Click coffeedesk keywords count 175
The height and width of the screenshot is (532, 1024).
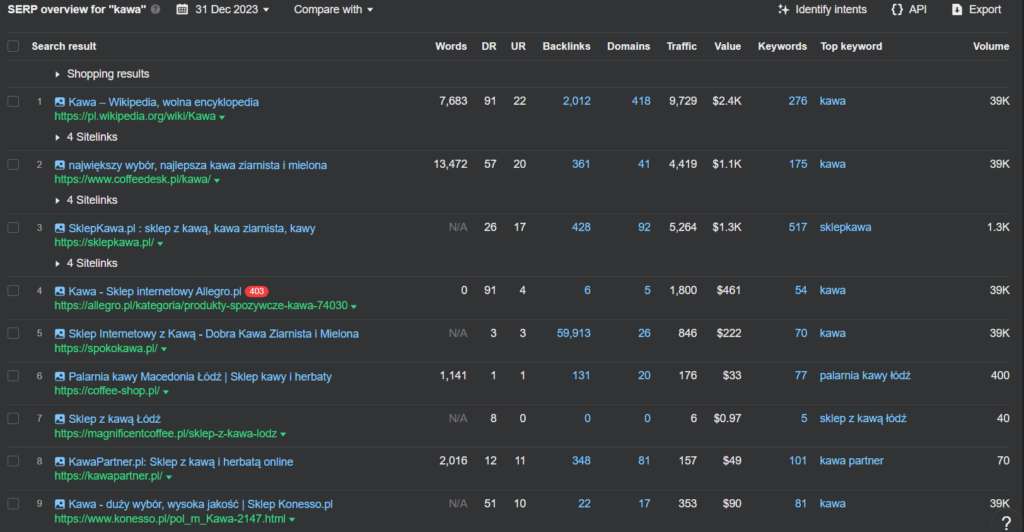pos(797,164)
